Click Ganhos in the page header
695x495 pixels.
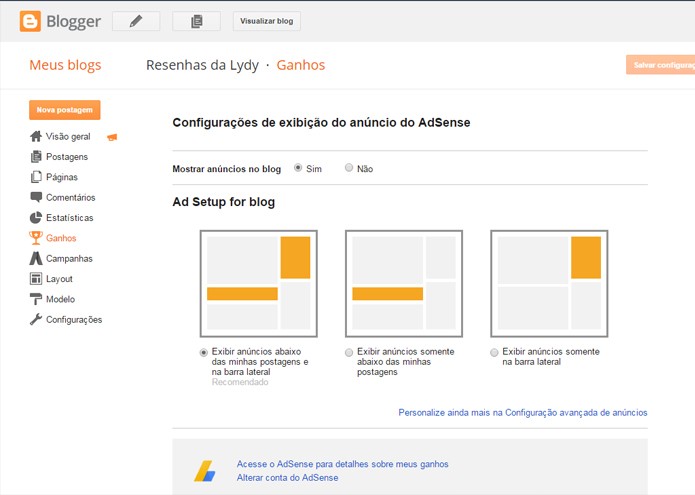301,65
